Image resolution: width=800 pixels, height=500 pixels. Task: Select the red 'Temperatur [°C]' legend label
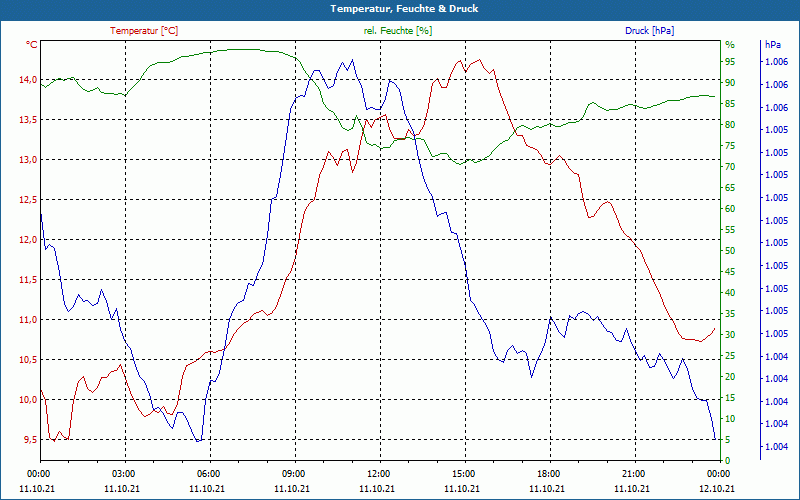(x=144, y=31)
